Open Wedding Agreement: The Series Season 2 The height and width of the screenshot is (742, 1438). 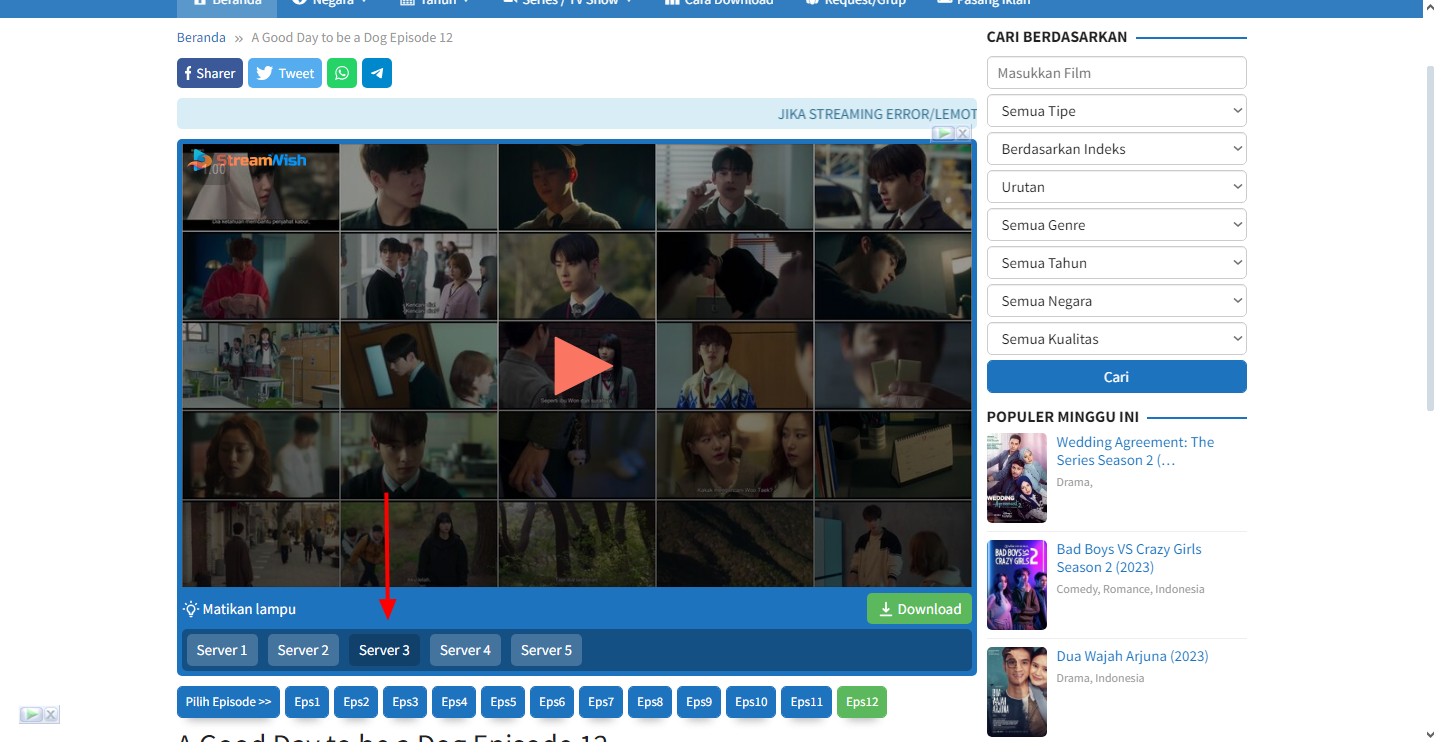1135,450
